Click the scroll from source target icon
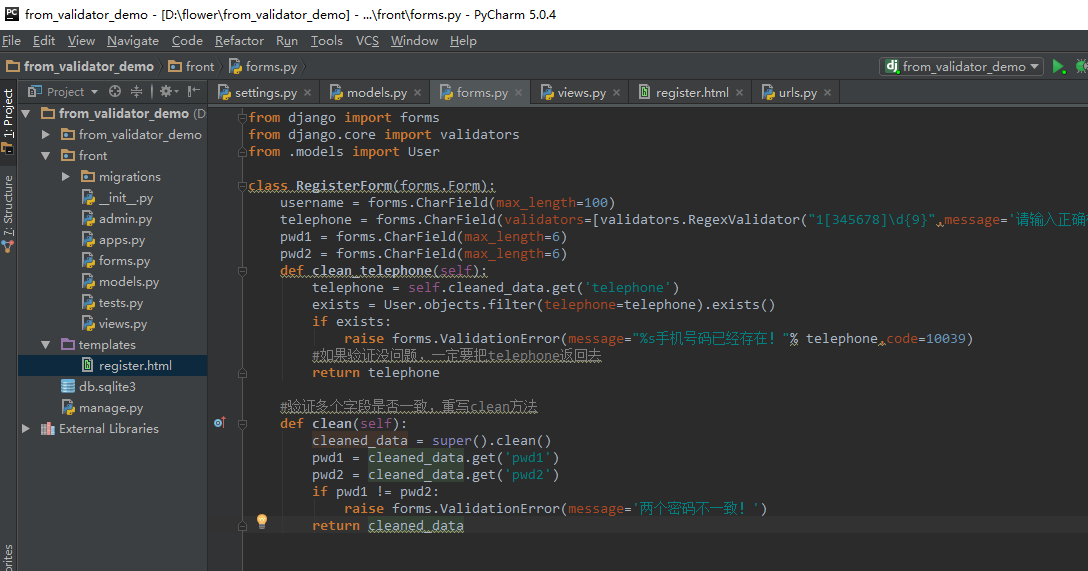The width and height of the screenshot is (1088, 571). [115, 91]
